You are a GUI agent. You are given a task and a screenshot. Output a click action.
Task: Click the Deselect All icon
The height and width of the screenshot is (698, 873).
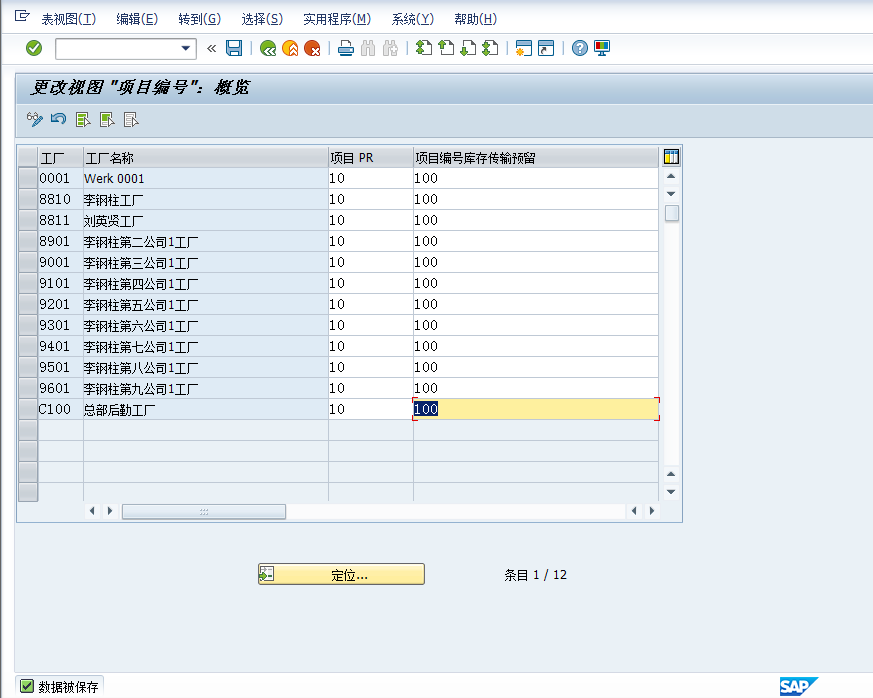(x=131, y=119)
